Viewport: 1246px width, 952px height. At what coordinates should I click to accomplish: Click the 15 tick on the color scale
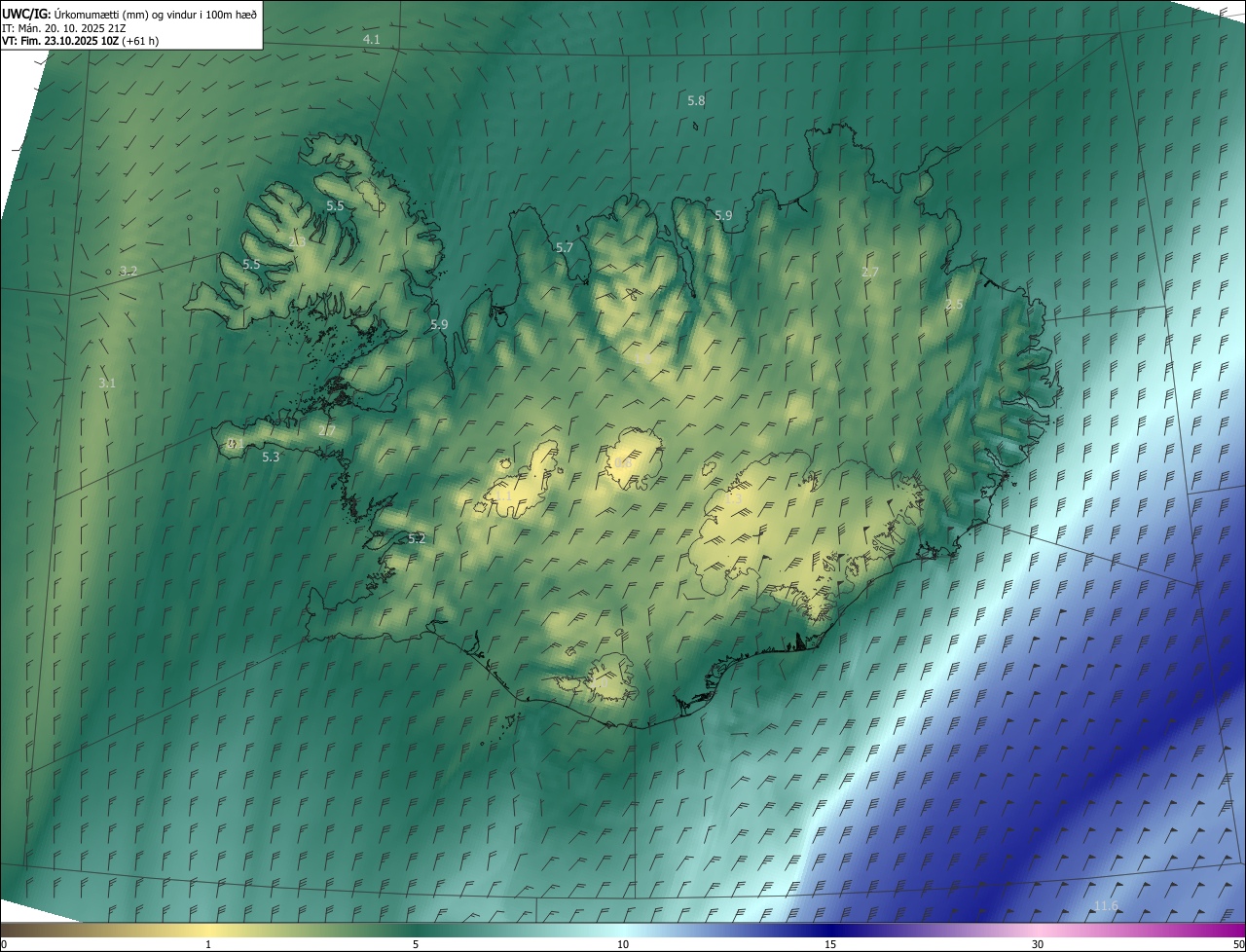[x=830, y=944]
